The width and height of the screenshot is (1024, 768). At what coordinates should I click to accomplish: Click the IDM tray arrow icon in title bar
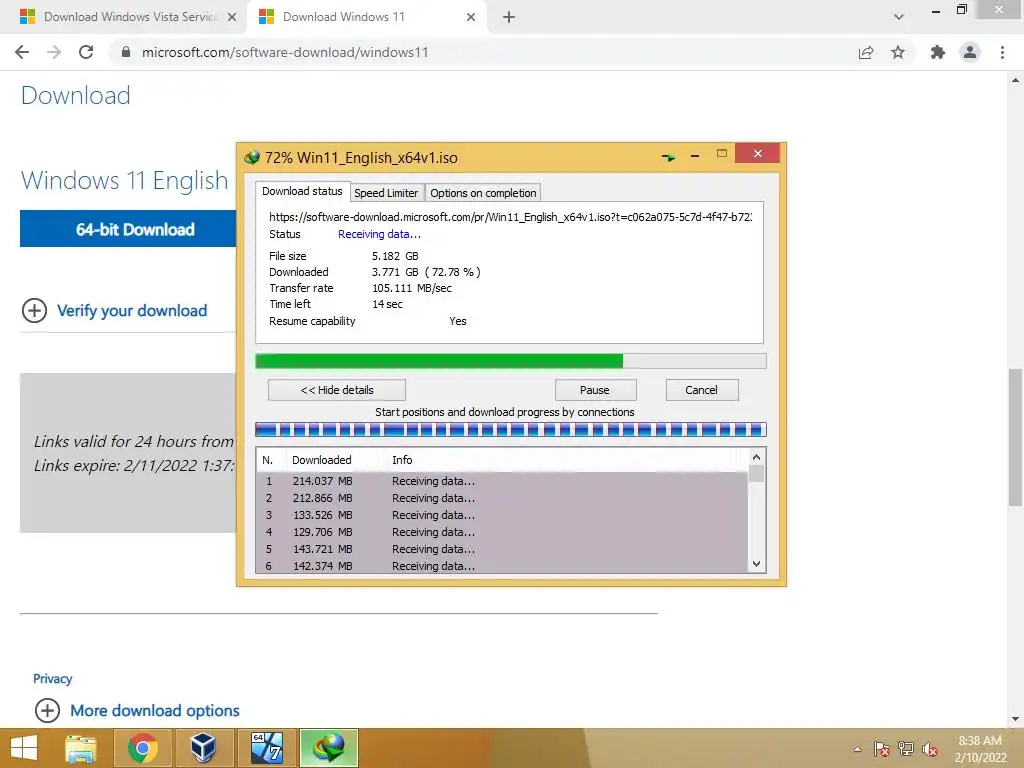point(668,157)
